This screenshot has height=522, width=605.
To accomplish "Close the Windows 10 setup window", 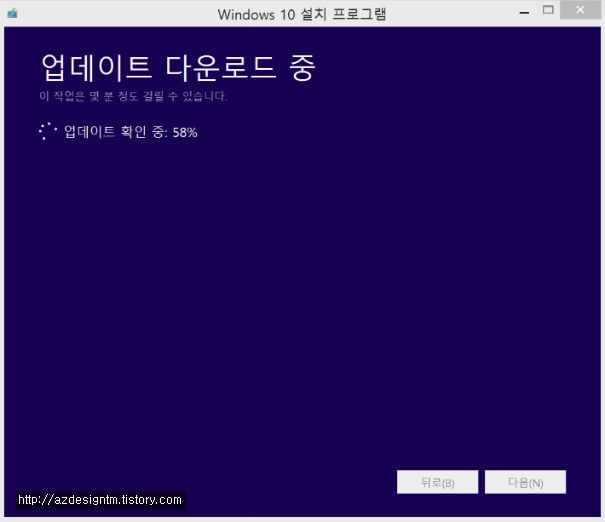I will click(580, 10).
